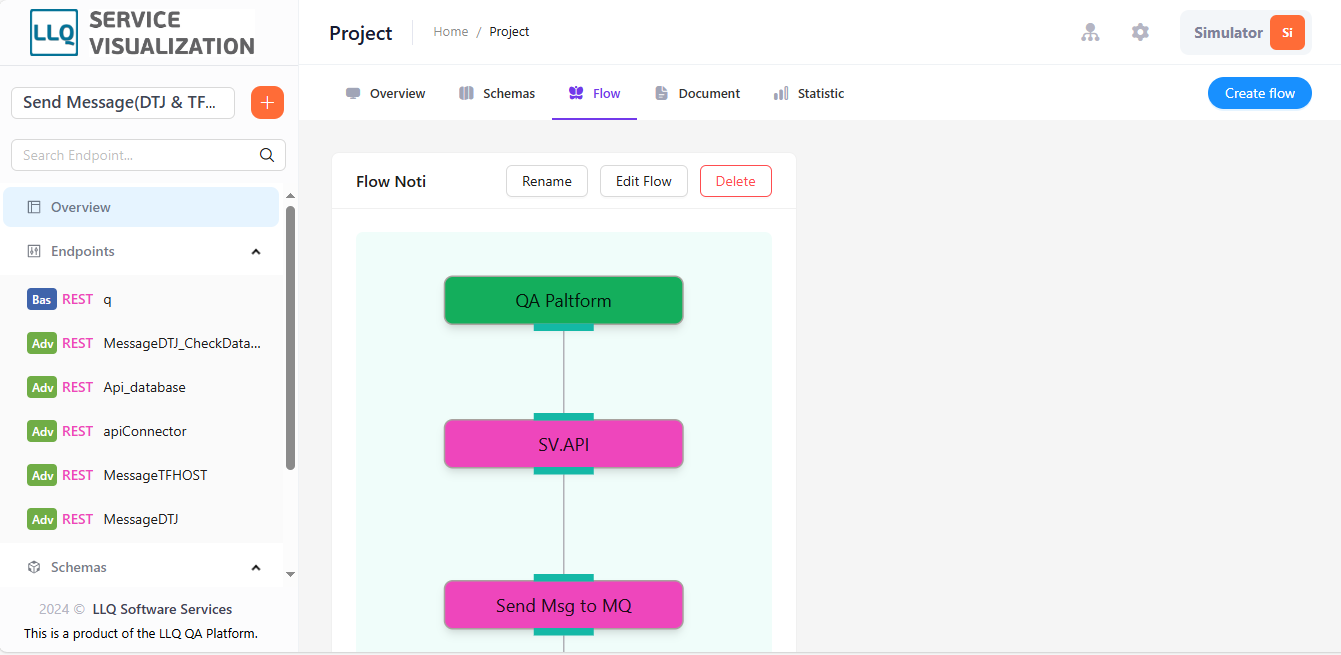The height and width of the screenshot is (655, 1341).
Task: Click the Create flow button
Action: [1260, 93]
